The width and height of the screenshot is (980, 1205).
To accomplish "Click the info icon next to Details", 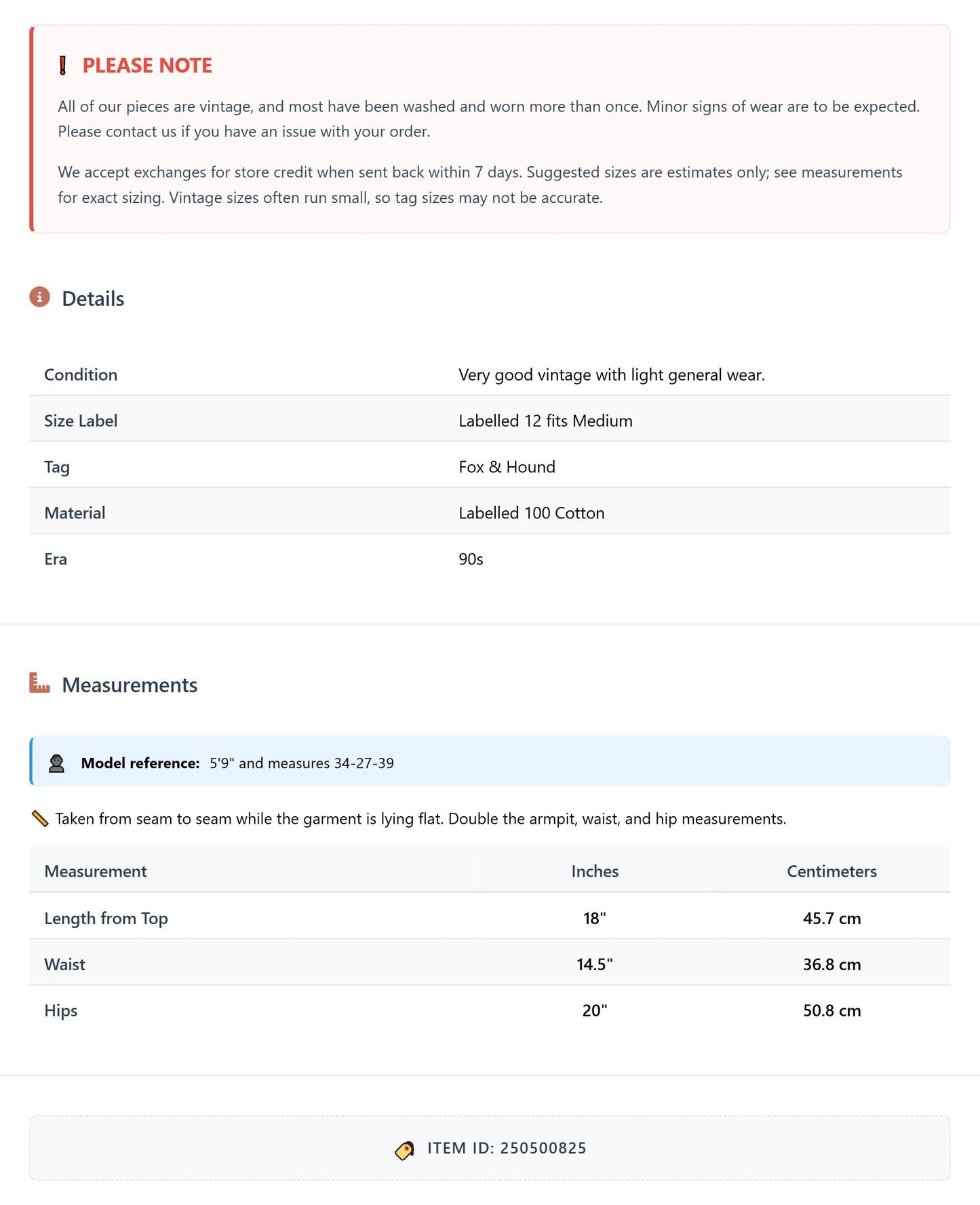I will [x=40, y=297].
